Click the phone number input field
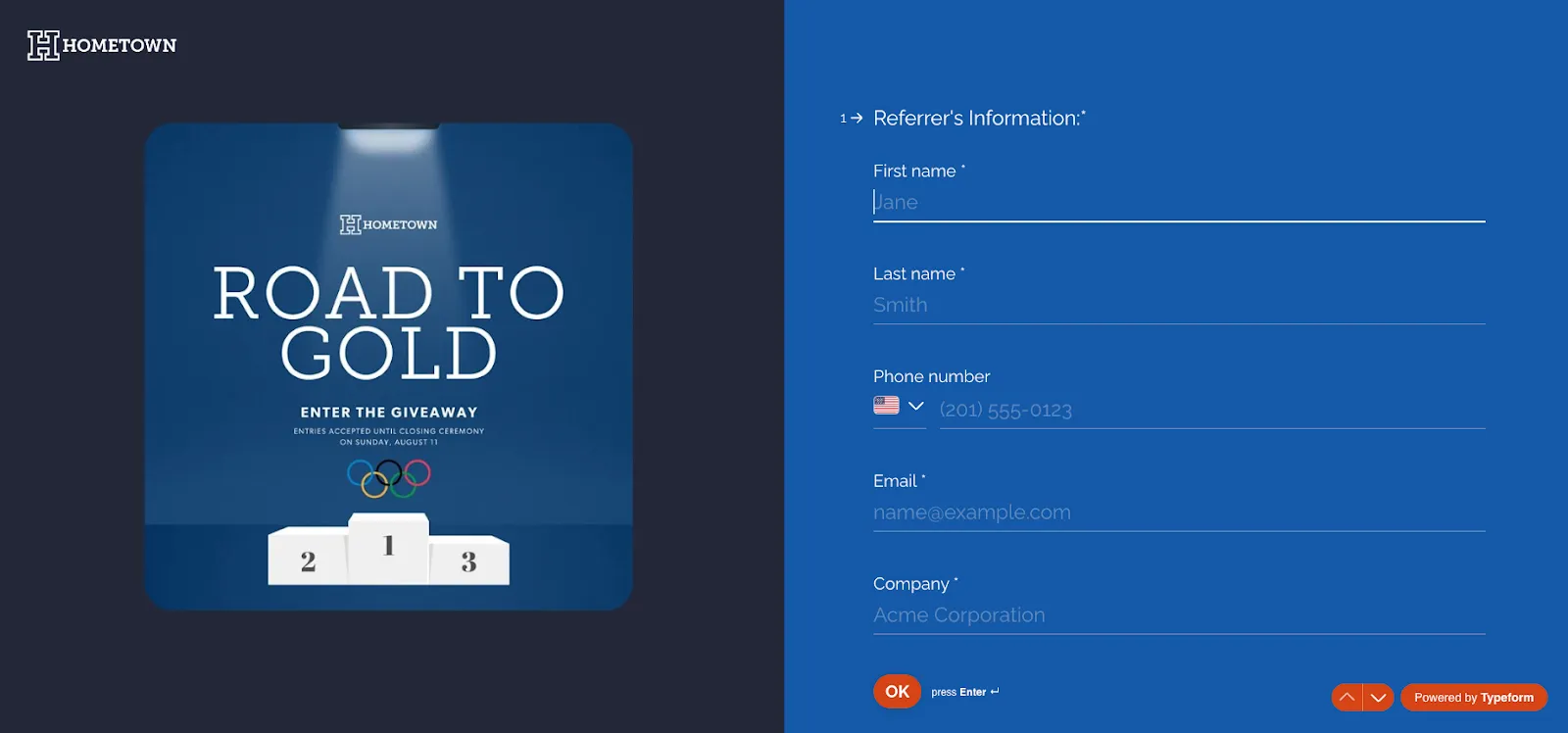 click(1212, 410)
